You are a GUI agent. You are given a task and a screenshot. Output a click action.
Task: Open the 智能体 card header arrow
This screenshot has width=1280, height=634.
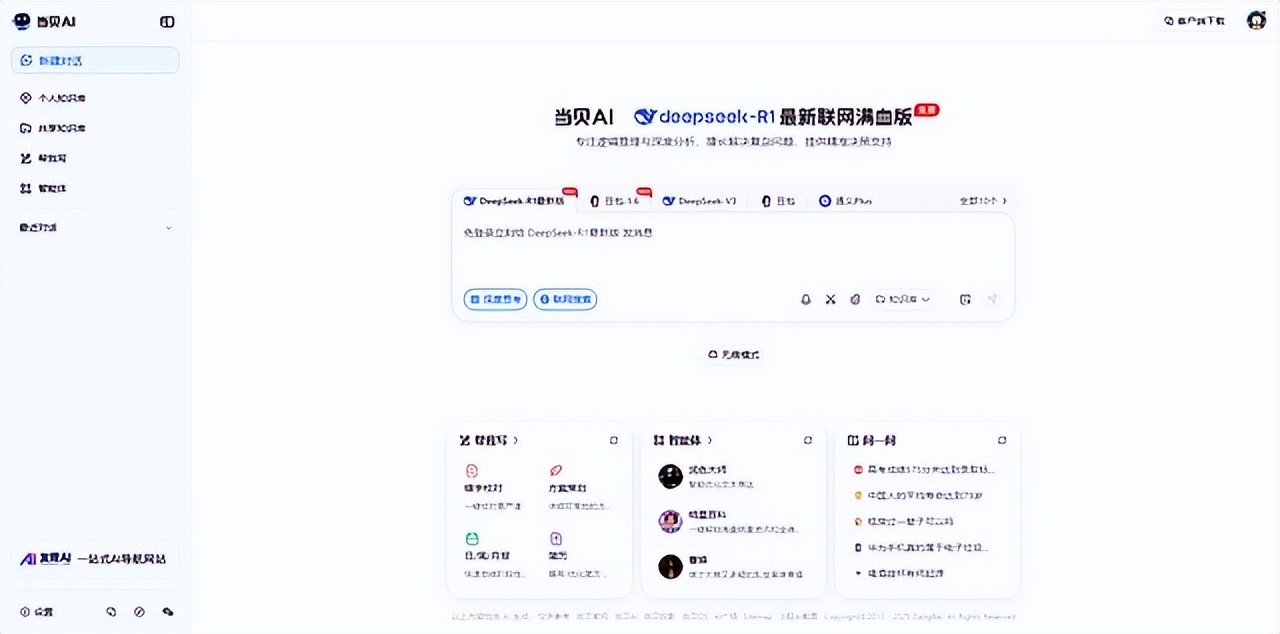710,440
